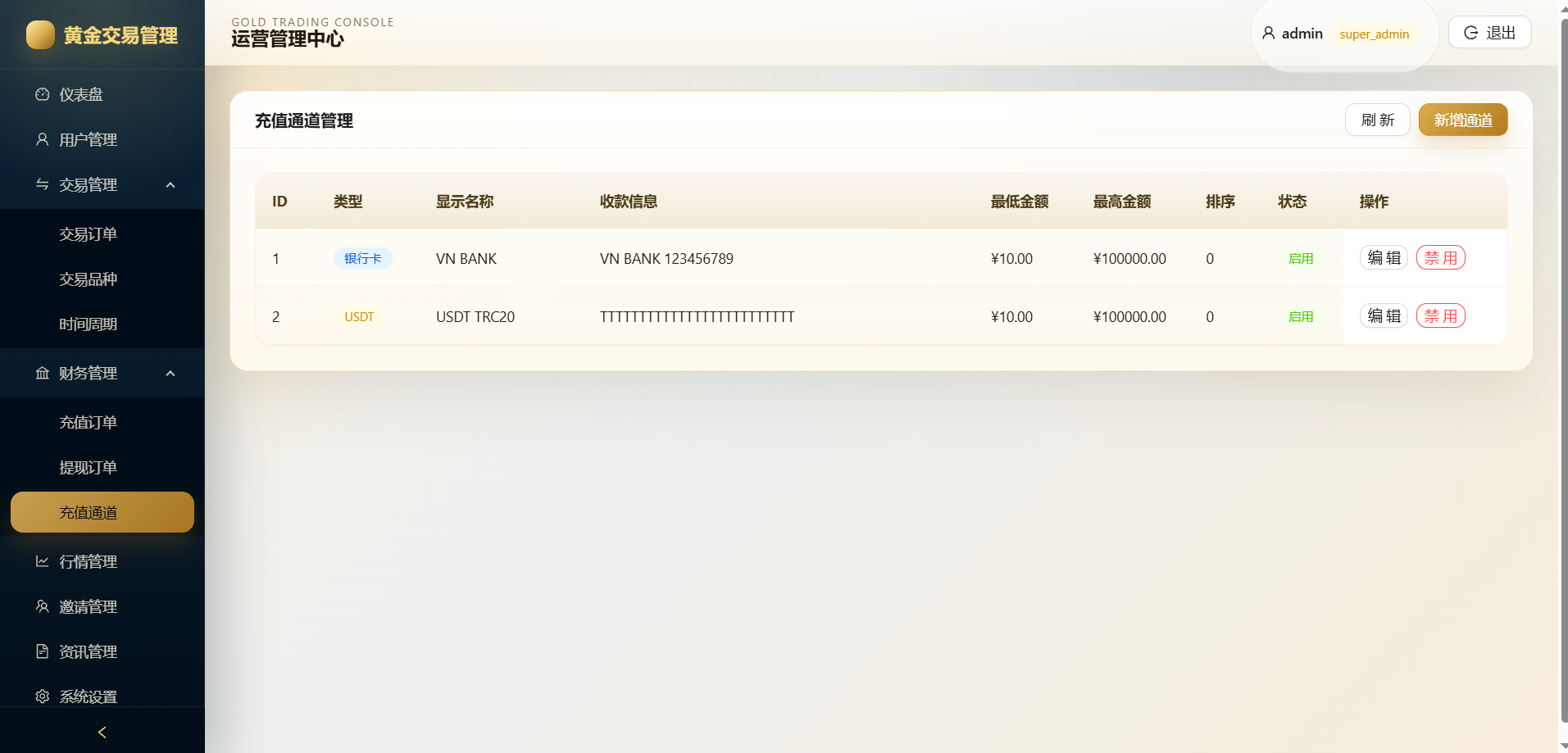Open the 仪表盘 dashboard icon
This screenshot has height=753, width=1568.
(x=42, y=94)
